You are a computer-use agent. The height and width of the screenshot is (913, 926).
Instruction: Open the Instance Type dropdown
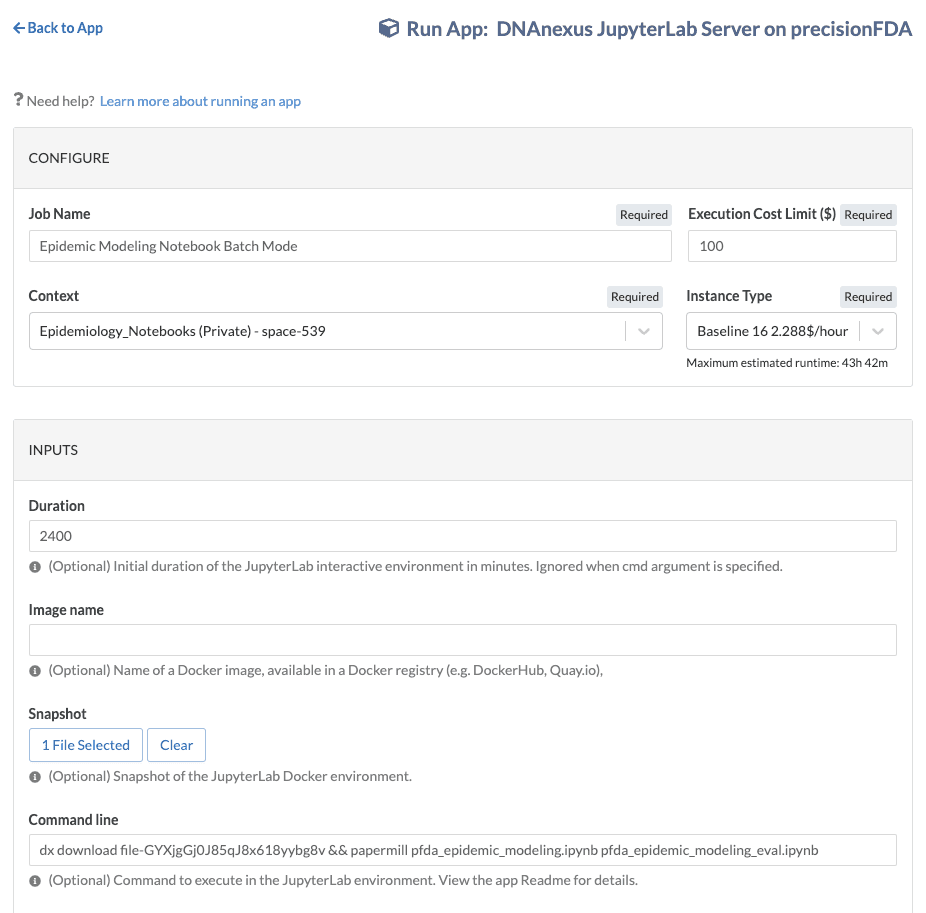click(791, 331)
